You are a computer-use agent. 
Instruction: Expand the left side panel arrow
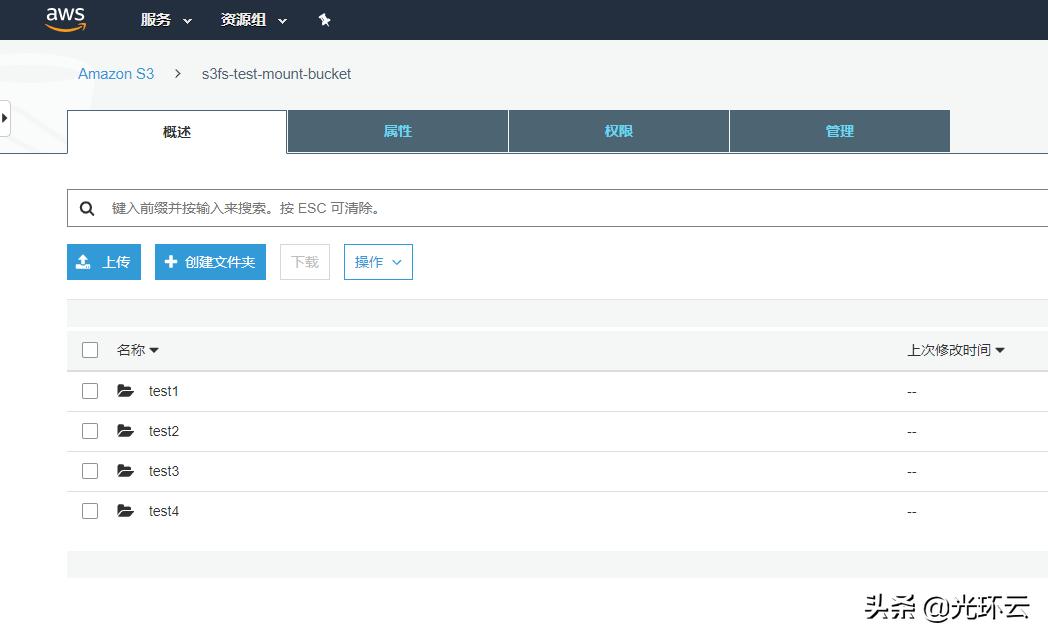5,117
